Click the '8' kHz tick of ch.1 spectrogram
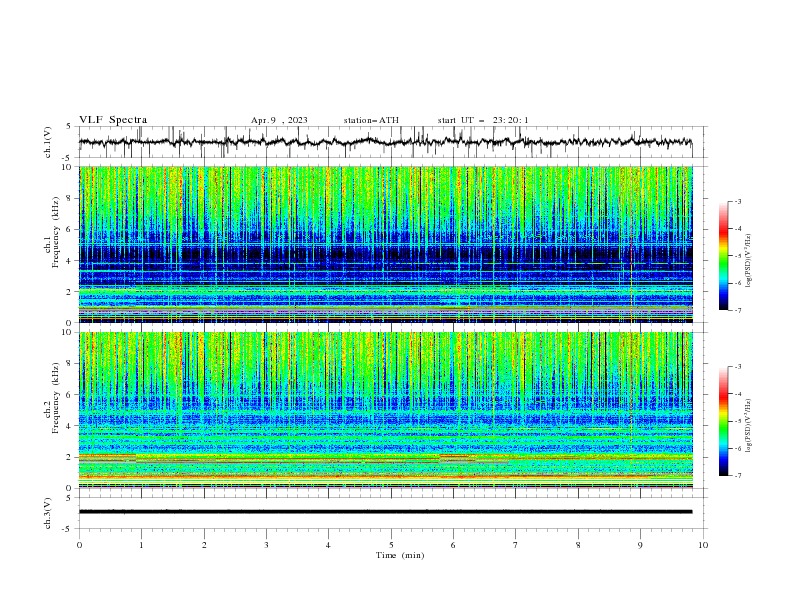 click(71, 198)
